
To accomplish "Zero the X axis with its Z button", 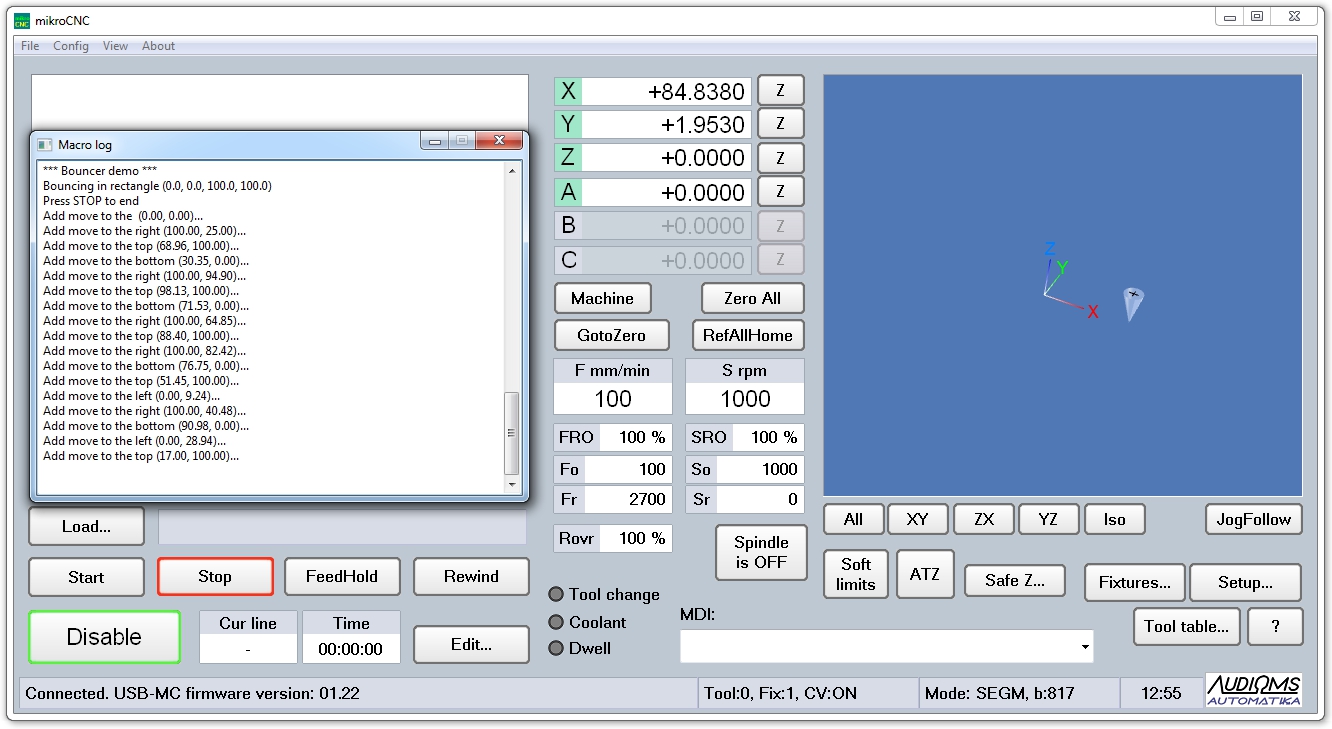I will click(780, 90).
